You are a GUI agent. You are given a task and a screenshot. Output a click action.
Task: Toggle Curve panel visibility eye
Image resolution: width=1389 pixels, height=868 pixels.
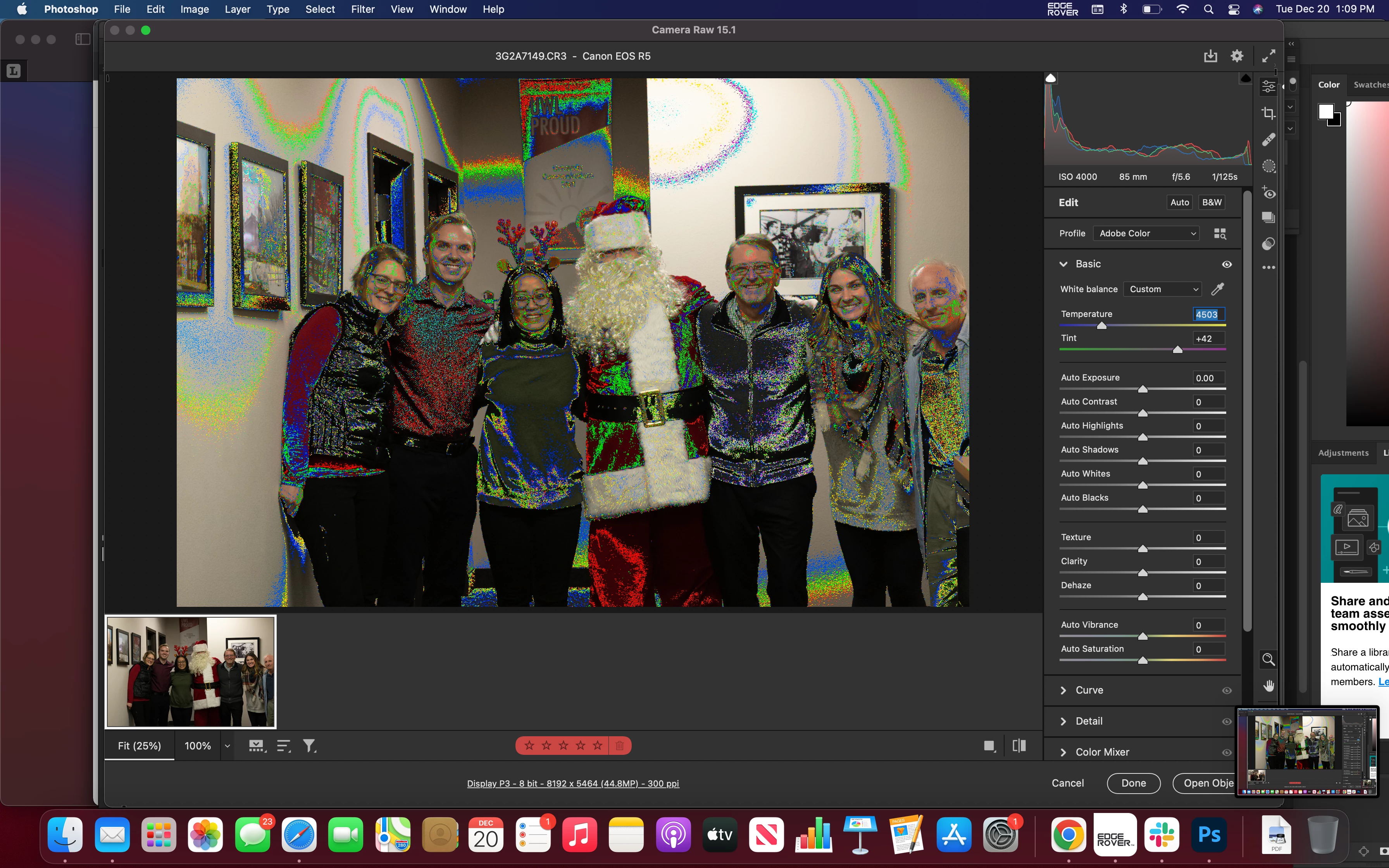click(x=1227, y=691)
